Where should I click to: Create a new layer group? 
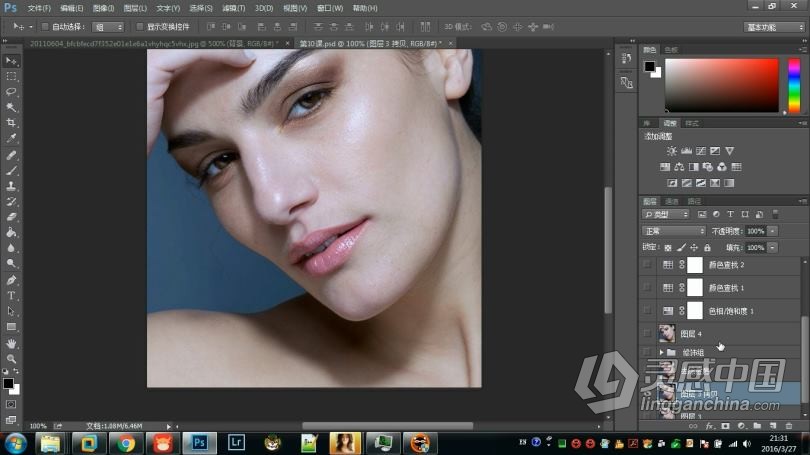(x=757, y=426)
